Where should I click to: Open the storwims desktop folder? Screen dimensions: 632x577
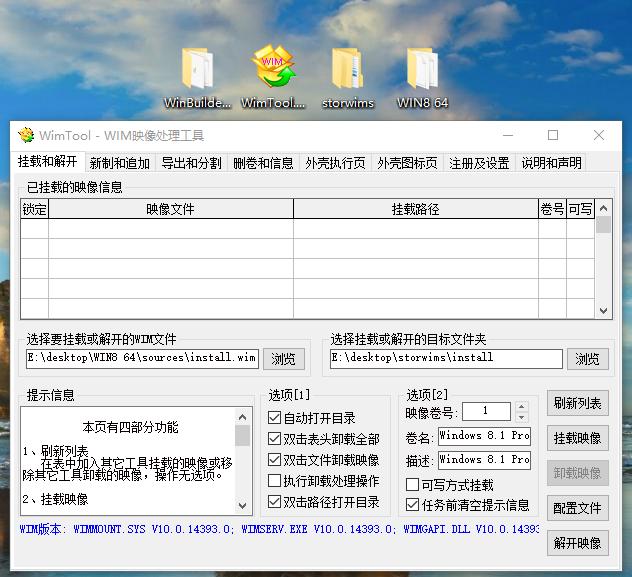click(347, 79)
